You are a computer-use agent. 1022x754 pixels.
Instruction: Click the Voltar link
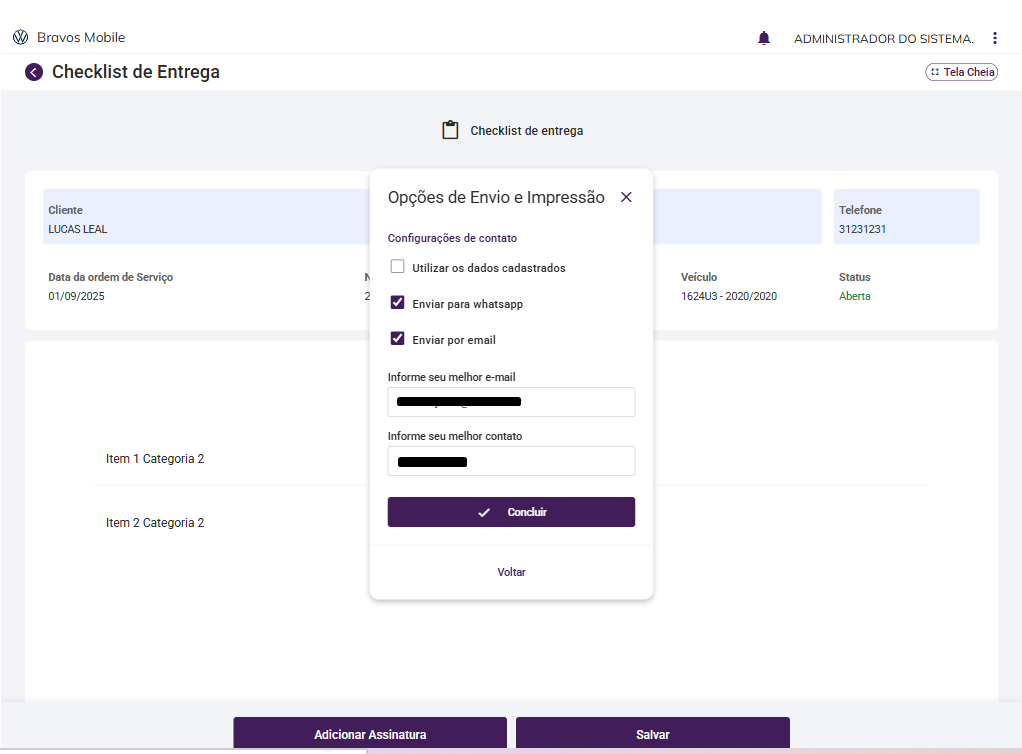pyautogui.click(x=511, y=572)
